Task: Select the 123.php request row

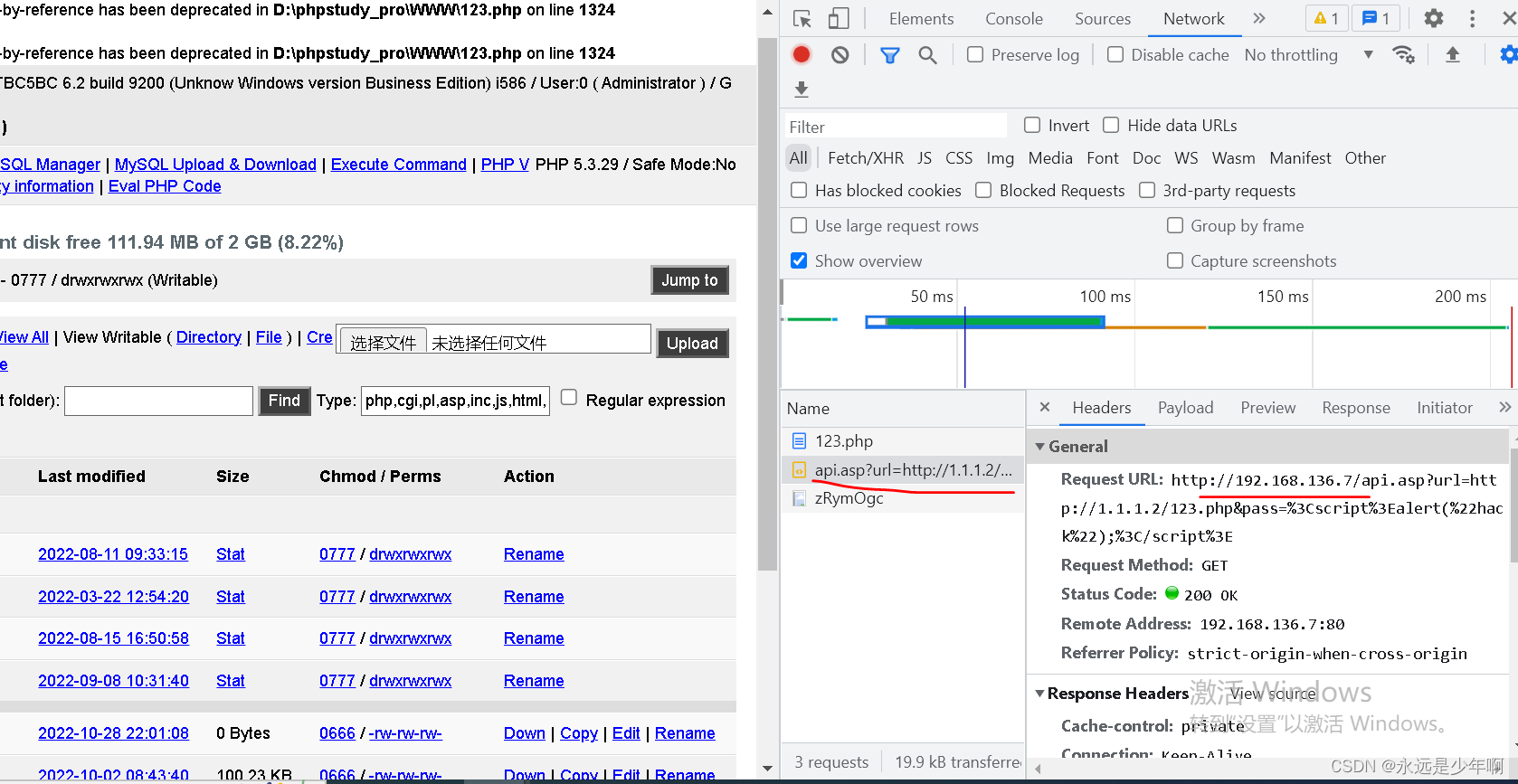Action: click(903, 441)
